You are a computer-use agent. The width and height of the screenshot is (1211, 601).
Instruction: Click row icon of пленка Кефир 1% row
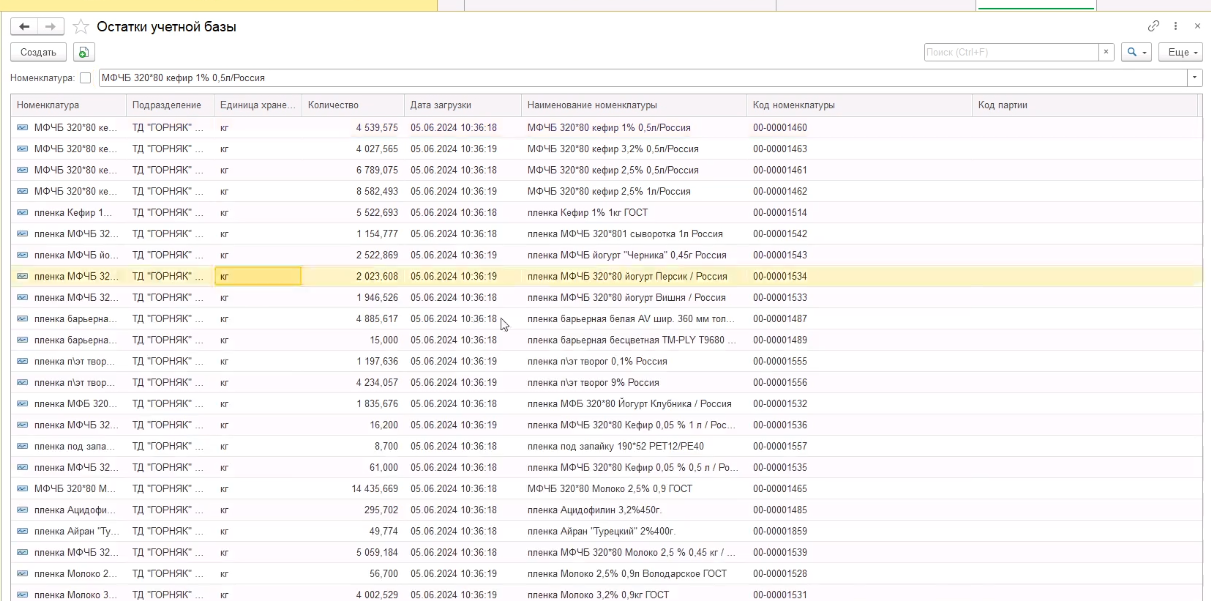point(23,213)
